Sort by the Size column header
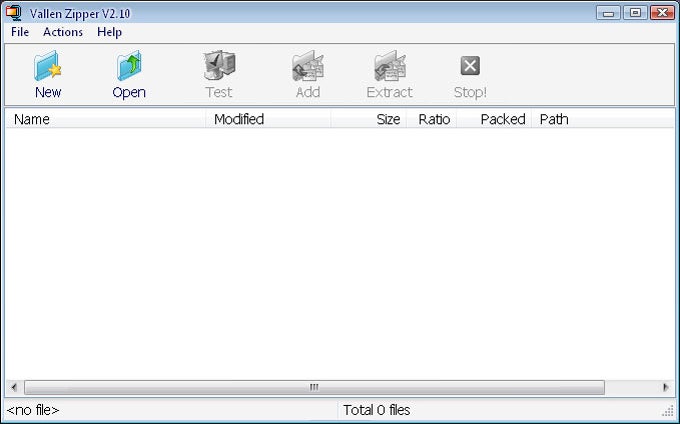The image size is (680, 424). 369,119
